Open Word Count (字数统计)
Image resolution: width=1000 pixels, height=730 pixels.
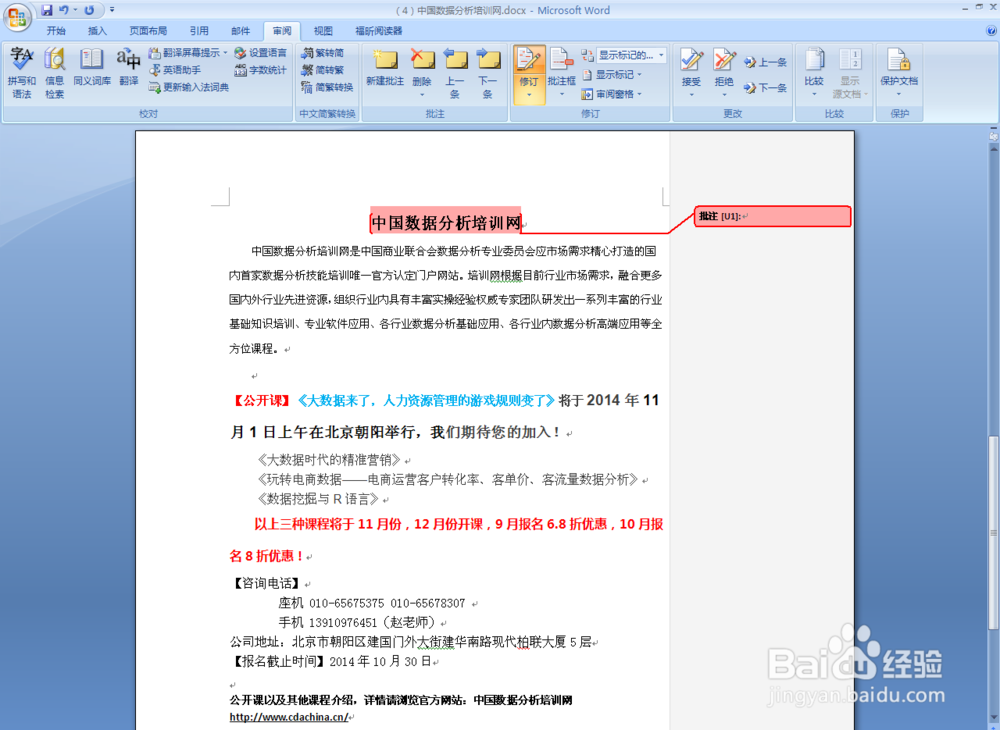pyautogui.click(x=260, y=69)
